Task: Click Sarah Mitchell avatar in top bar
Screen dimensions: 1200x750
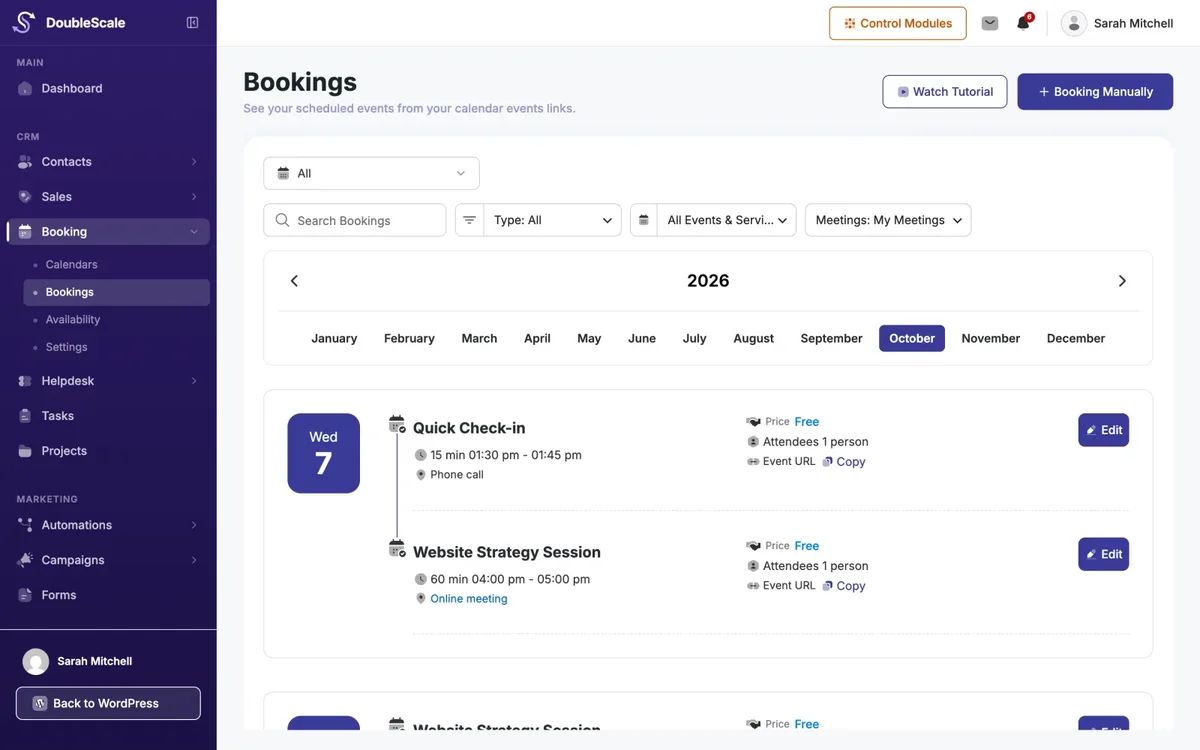Action: click(x=1074, y=23)
